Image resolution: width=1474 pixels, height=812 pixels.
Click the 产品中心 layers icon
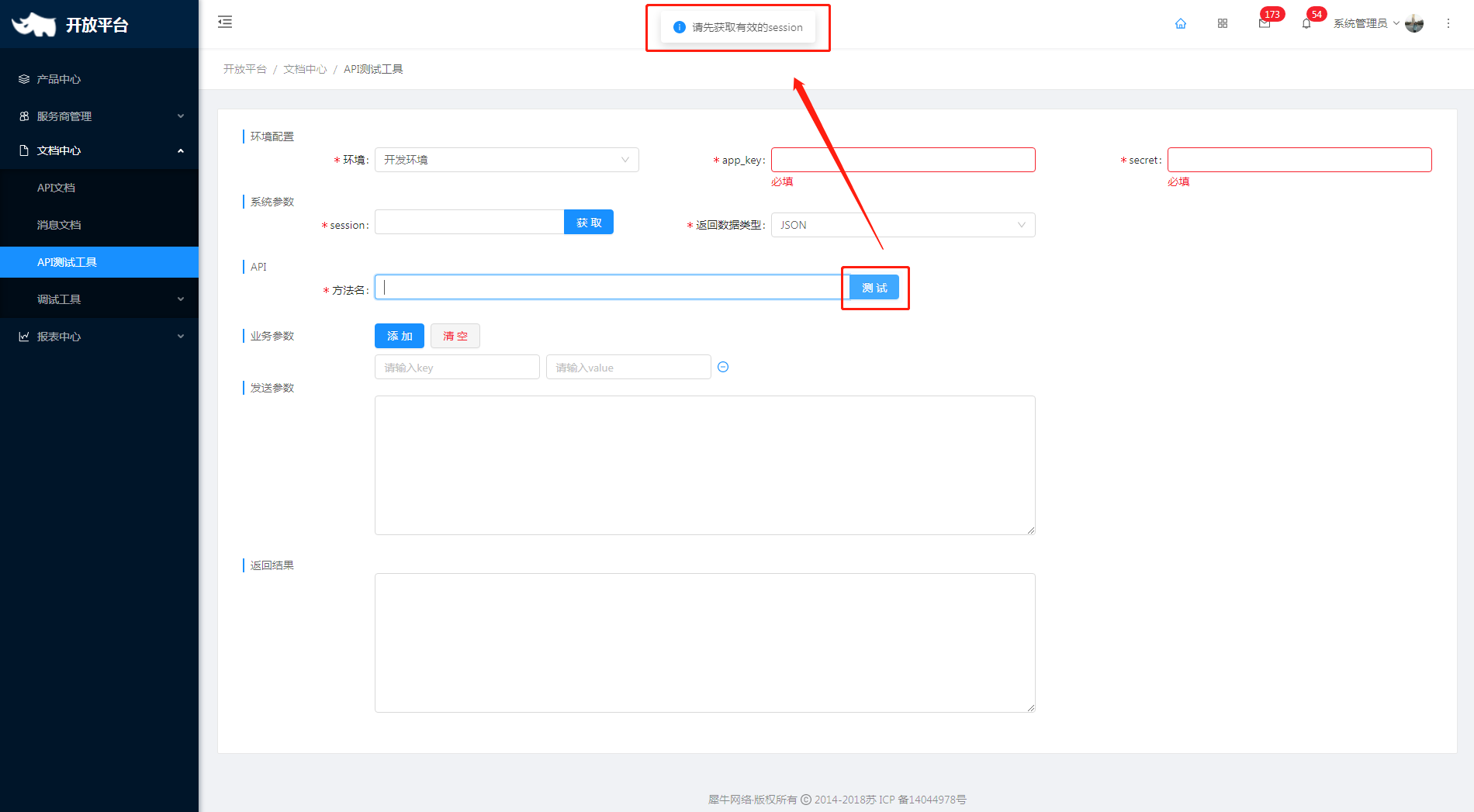click(24, 79)
